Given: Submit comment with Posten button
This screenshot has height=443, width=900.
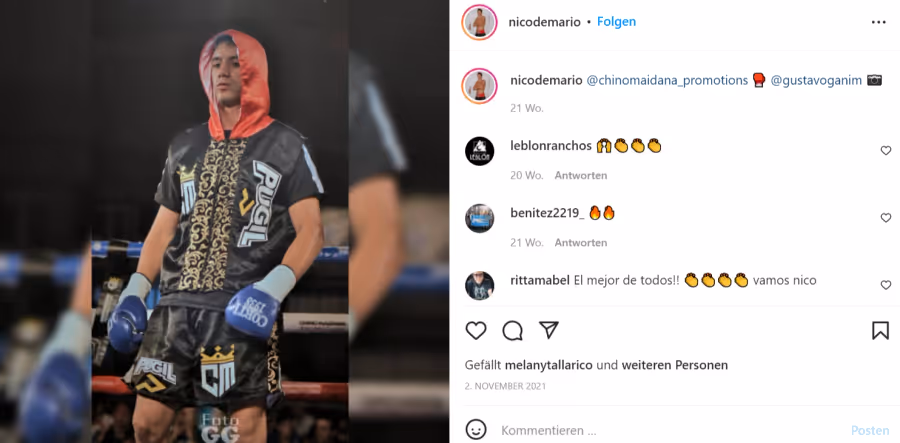Looking at the screenshot, I should pyautogui.click(x=870, y=430).
